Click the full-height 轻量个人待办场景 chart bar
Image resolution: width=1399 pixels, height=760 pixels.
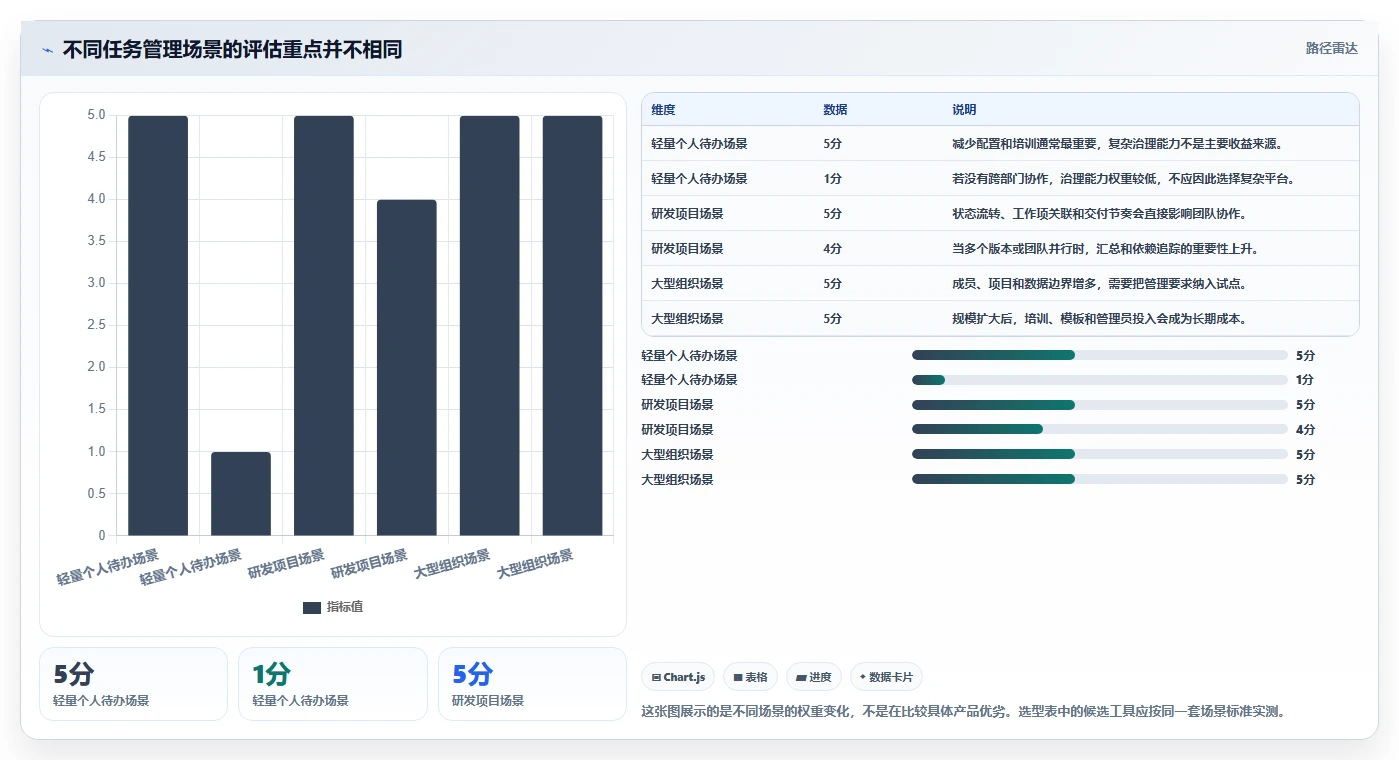click(x=158, y=325)
